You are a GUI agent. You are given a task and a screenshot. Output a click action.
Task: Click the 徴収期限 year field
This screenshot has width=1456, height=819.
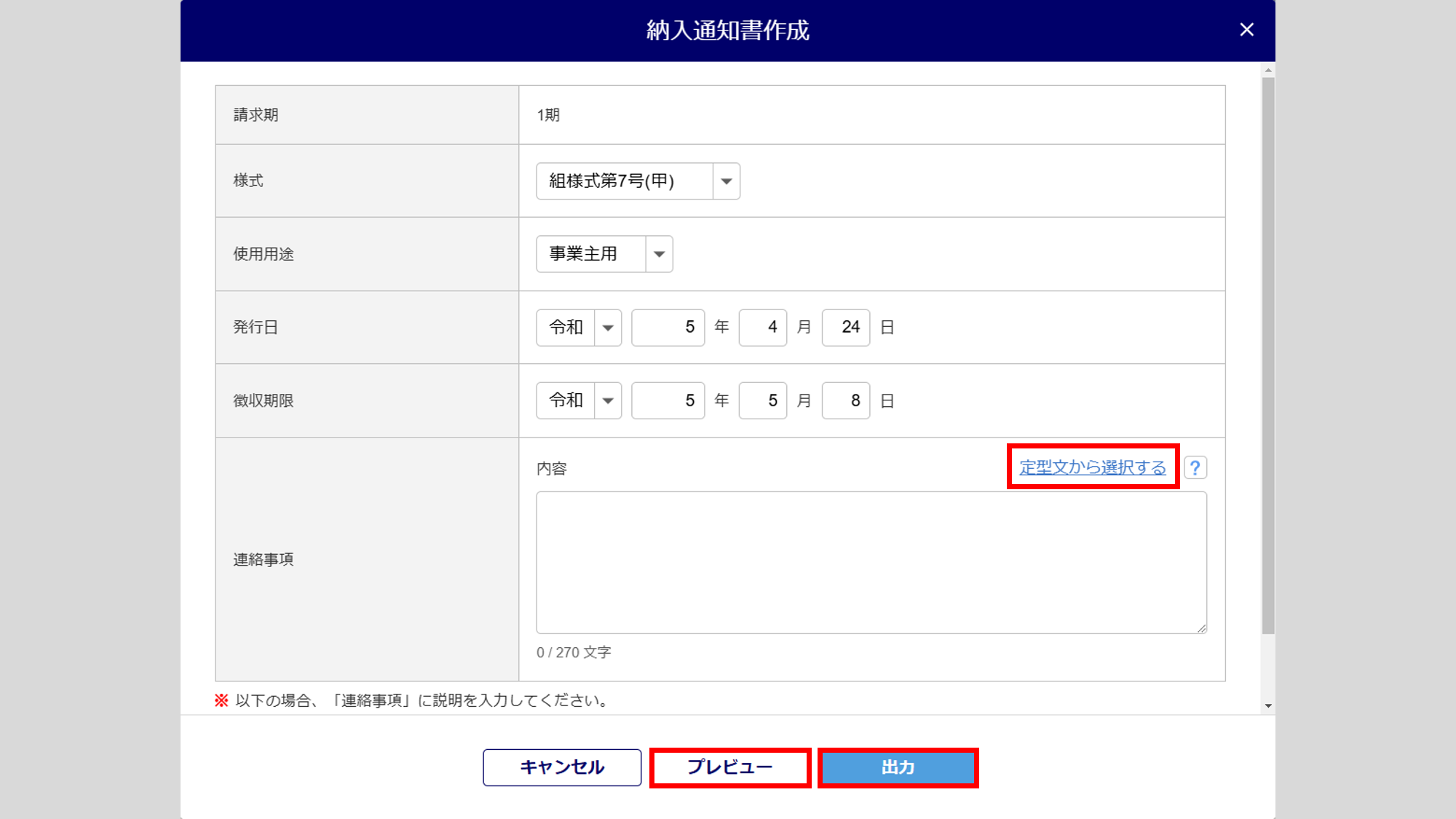point(668,400)
